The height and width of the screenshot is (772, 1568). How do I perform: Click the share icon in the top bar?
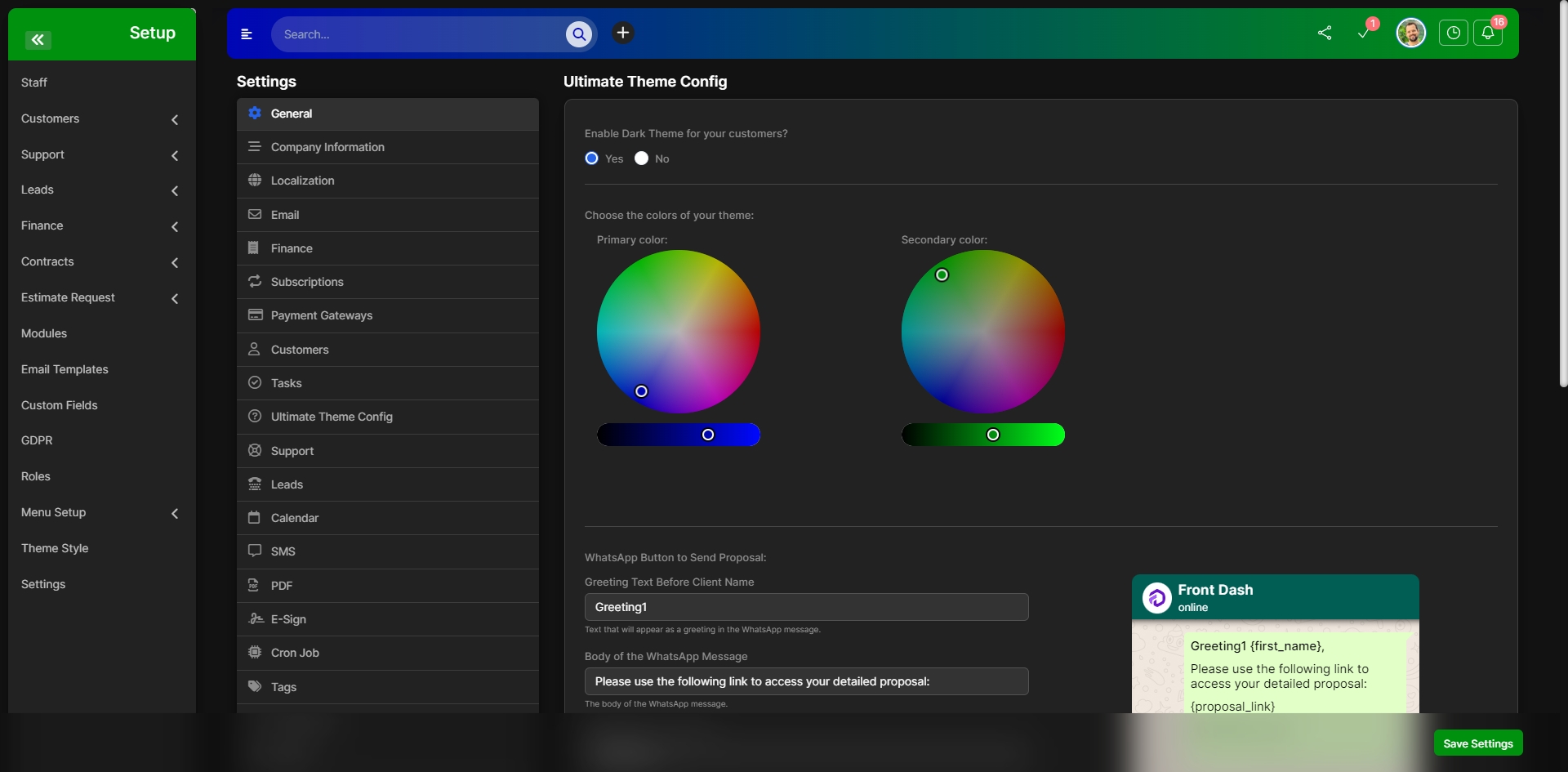1325,33
